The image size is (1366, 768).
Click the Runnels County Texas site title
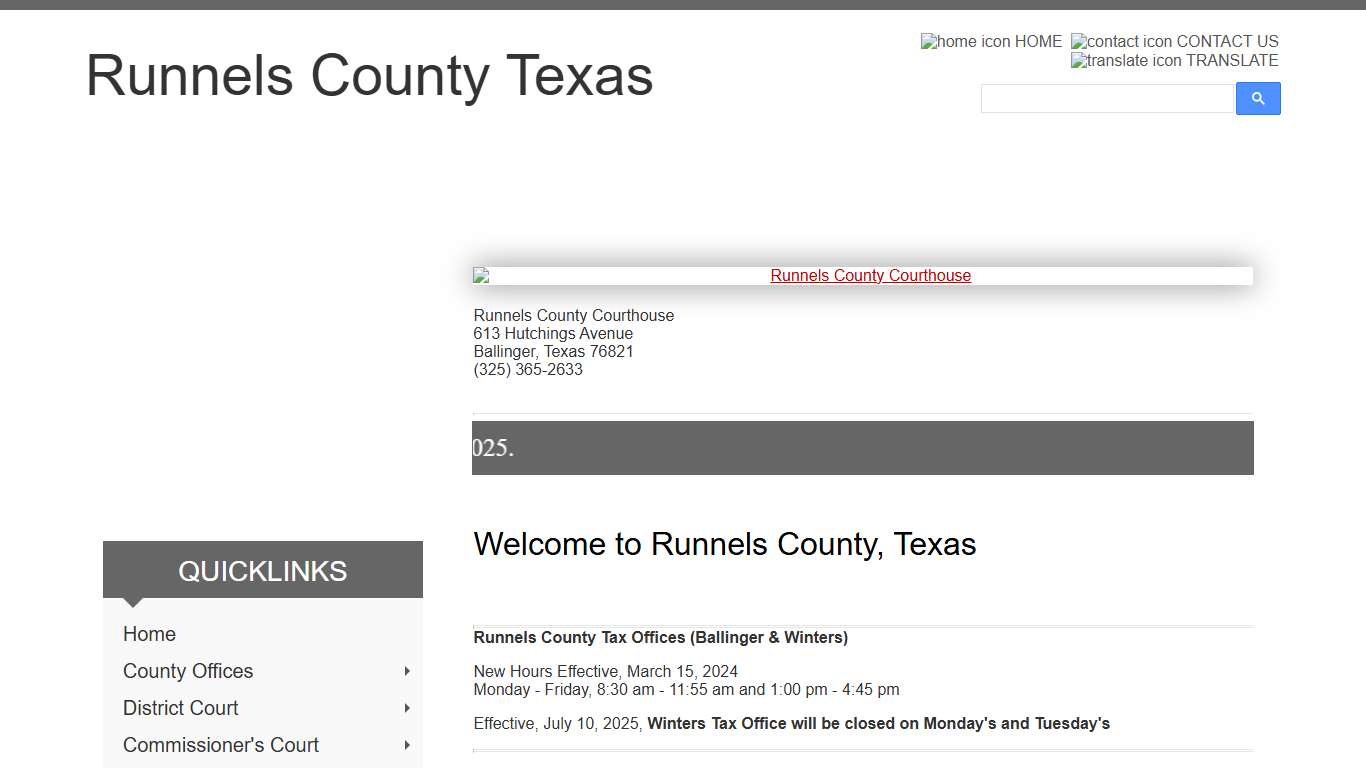point(370,75)
